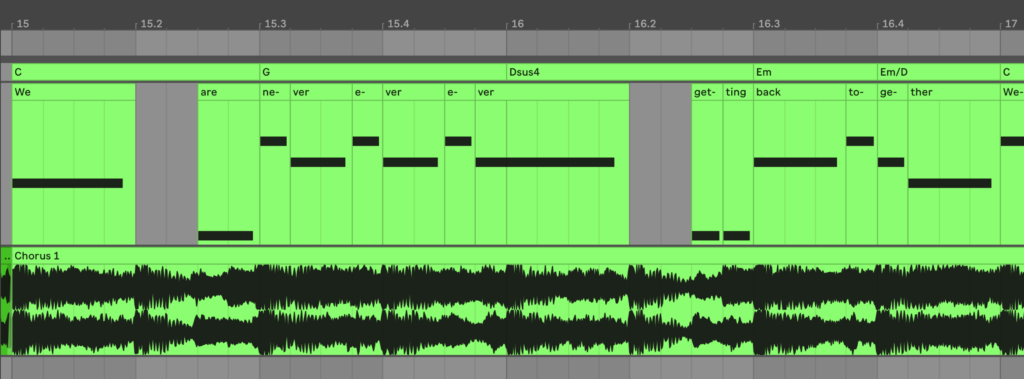Click the 16.2 beat ruler marker
The height and width of the screenshot is (379, 1024).
[x=645, y=24]
